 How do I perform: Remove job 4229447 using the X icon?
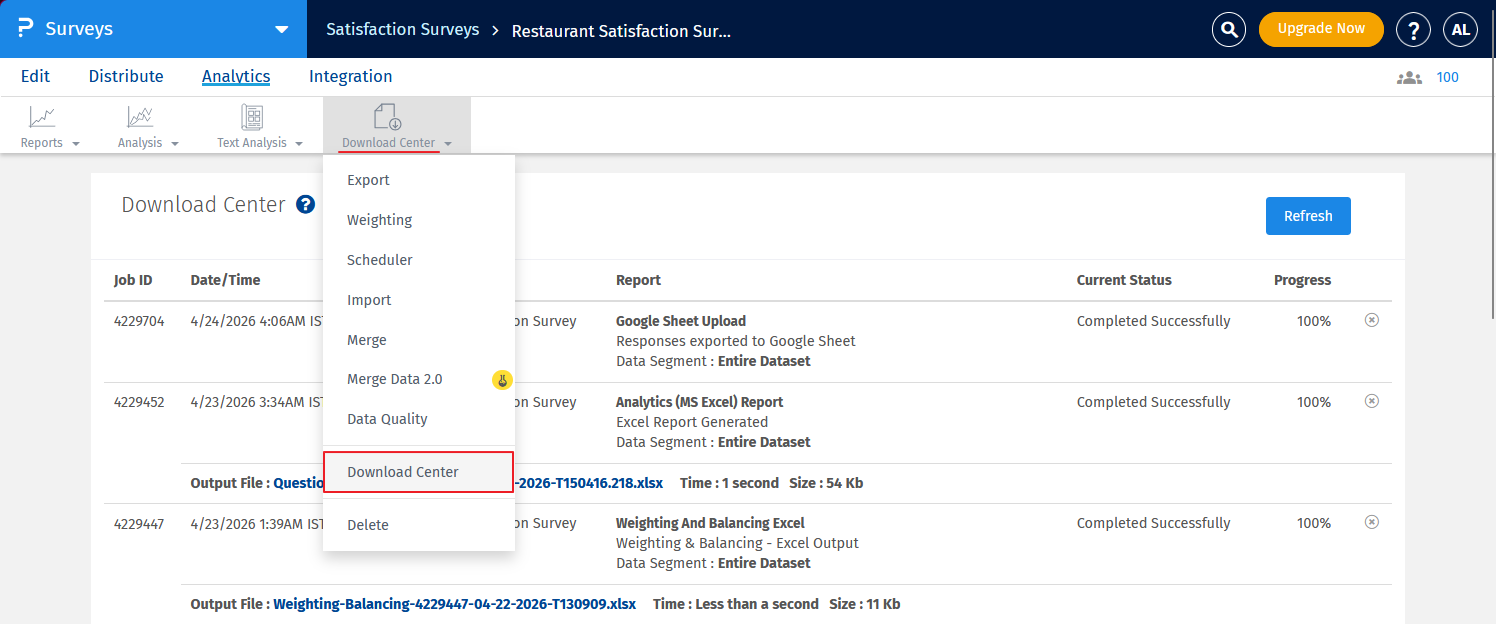(x=1372, y=522)
